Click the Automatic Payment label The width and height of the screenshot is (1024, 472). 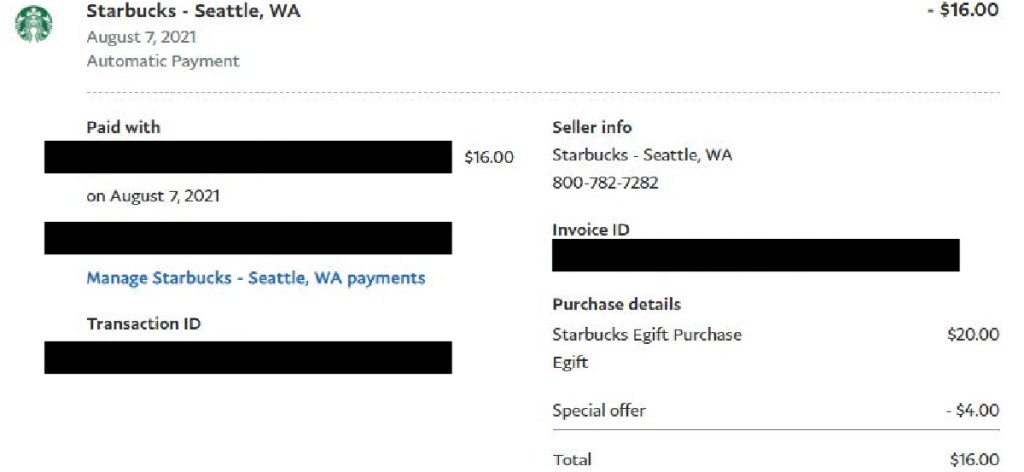[163, 61]
